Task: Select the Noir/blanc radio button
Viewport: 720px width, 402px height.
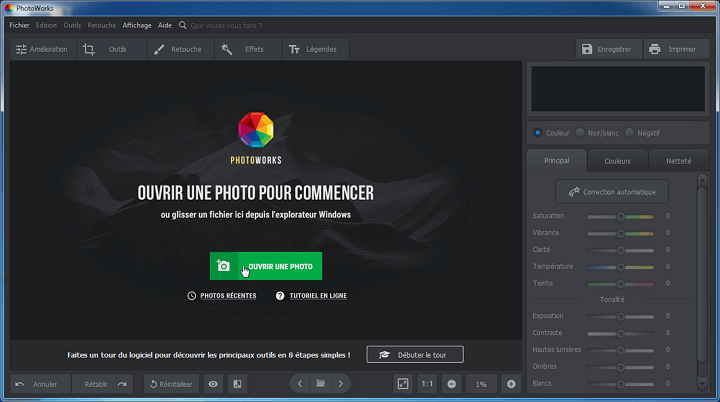Action: tap(580, 133)
